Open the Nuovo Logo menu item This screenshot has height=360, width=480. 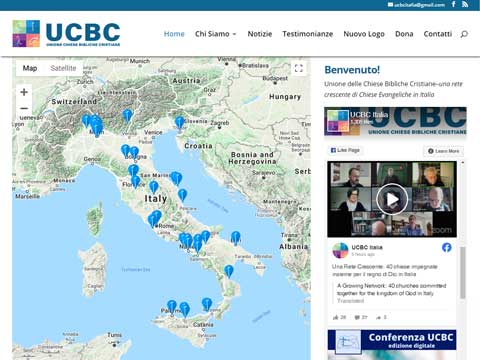coord(364,34)
